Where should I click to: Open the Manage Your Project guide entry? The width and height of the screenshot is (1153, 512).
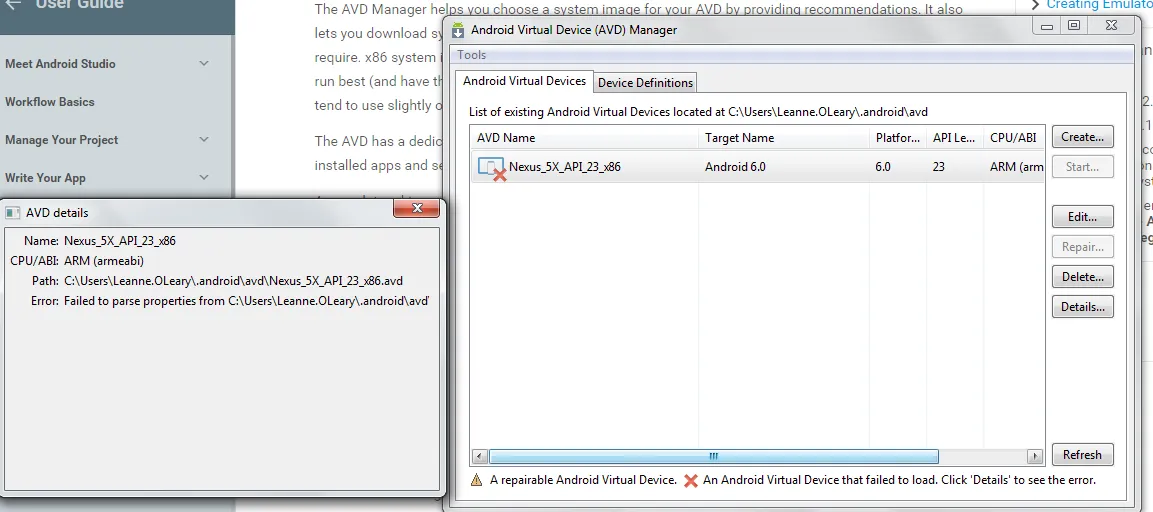click(x=62, y=140)
